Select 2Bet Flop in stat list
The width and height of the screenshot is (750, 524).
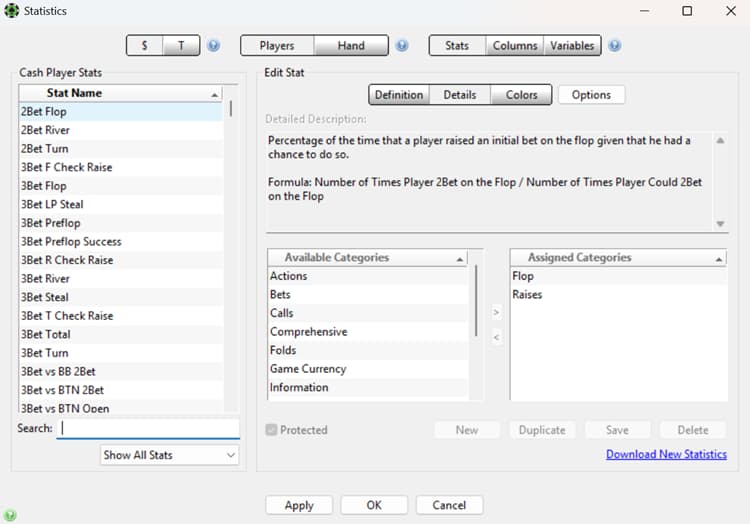pos(121,111)
